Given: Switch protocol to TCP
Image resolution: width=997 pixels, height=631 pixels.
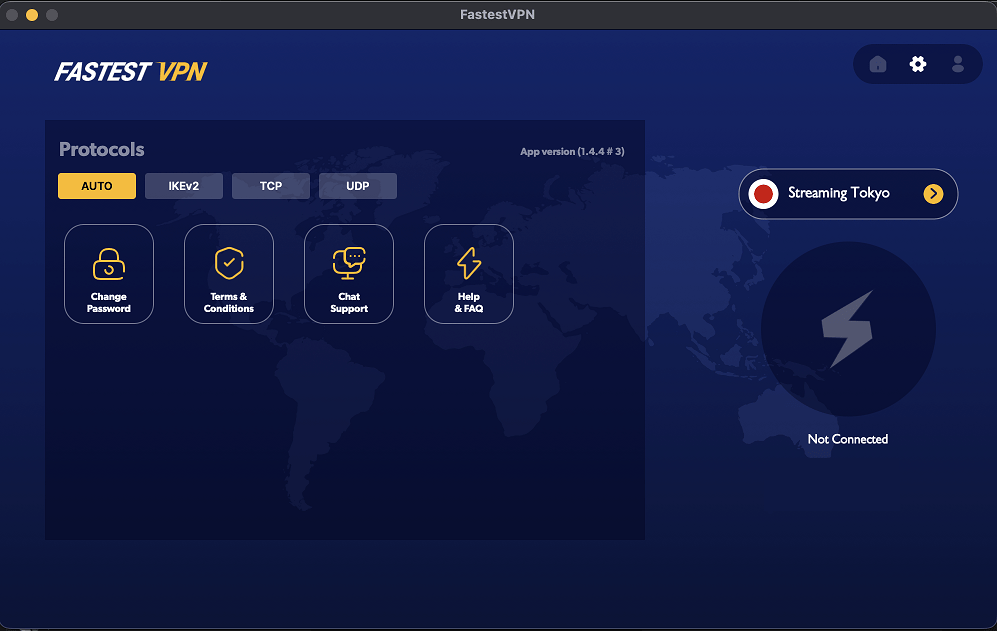Looking at the screenshot, I should click(271, 186).
